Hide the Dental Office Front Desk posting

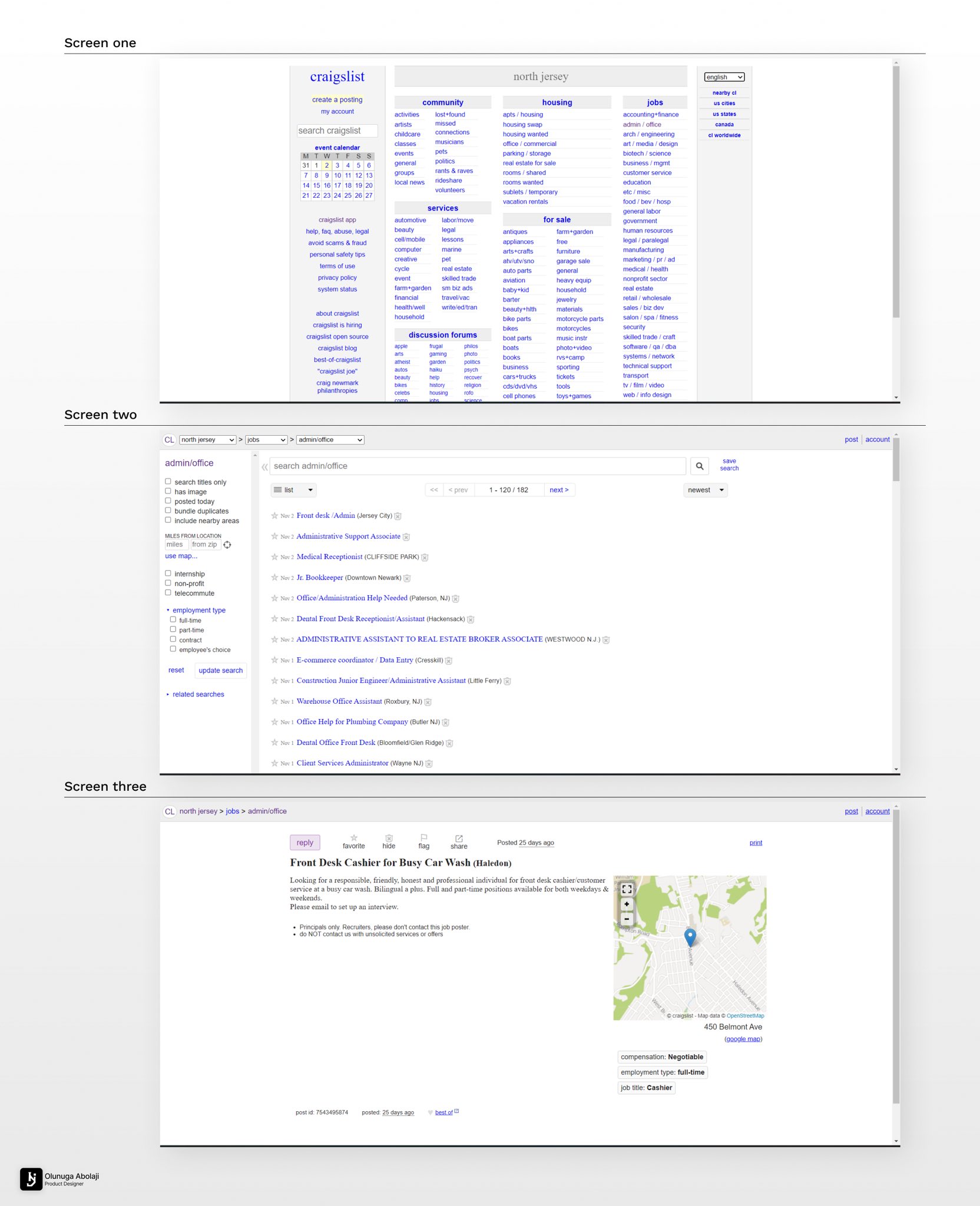coord(449,743)
